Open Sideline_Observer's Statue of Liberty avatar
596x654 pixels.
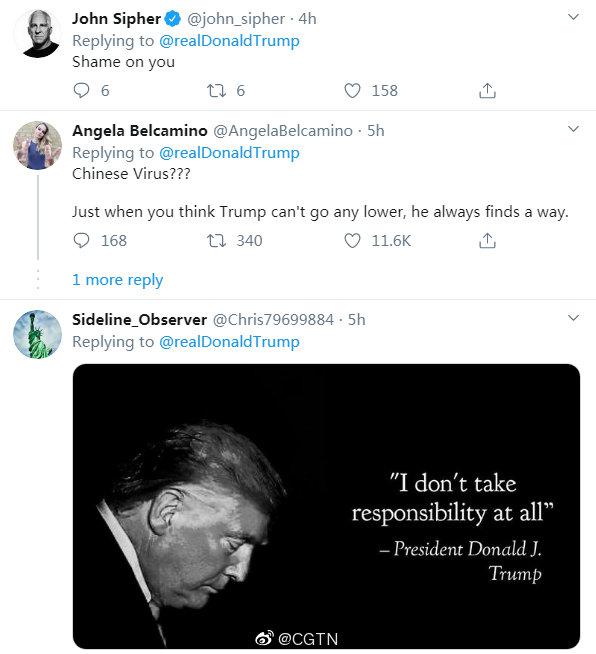click(x=38, y=334)
